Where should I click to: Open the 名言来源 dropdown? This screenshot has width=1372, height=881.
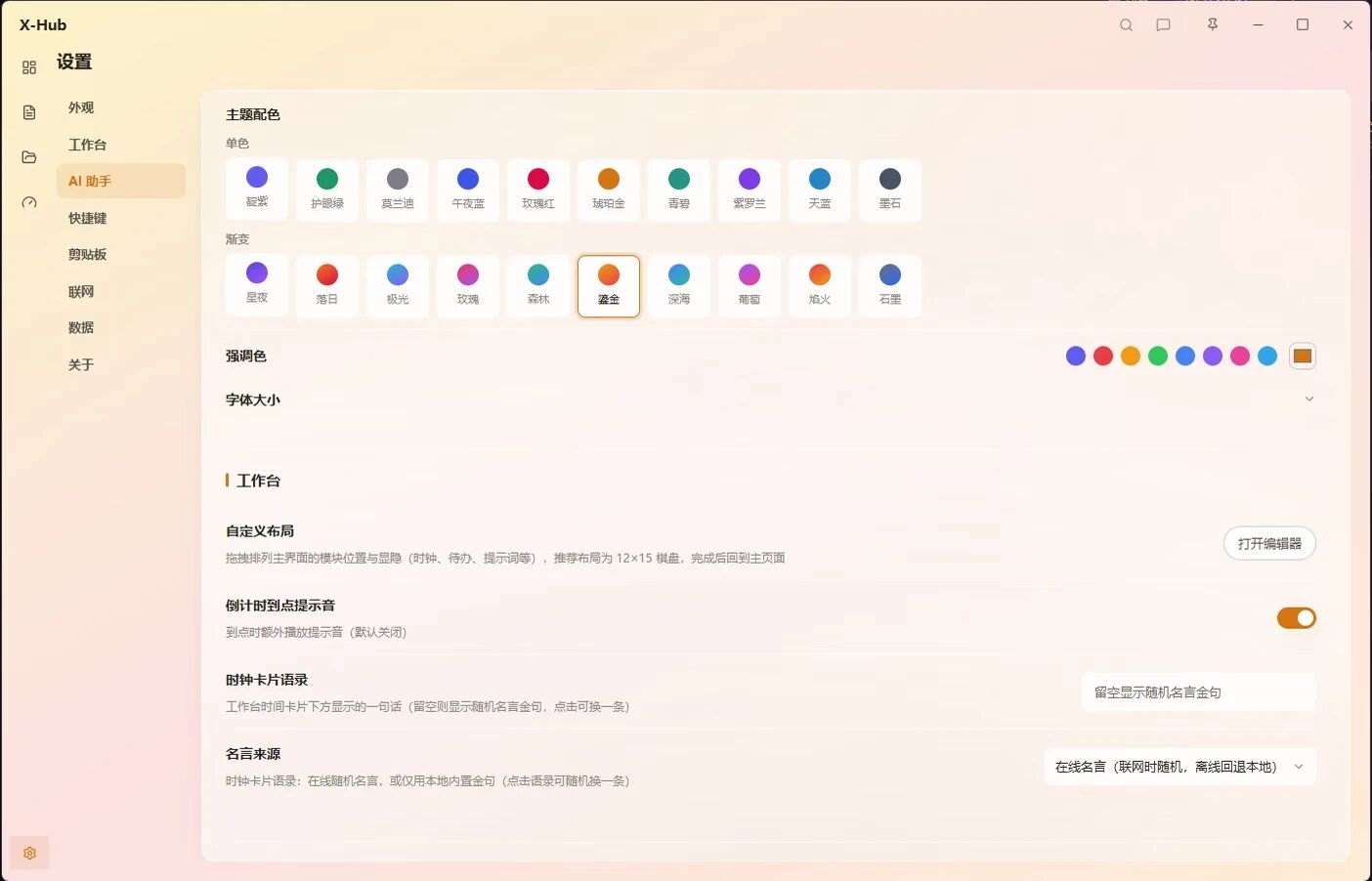(x=1179, y=767)
